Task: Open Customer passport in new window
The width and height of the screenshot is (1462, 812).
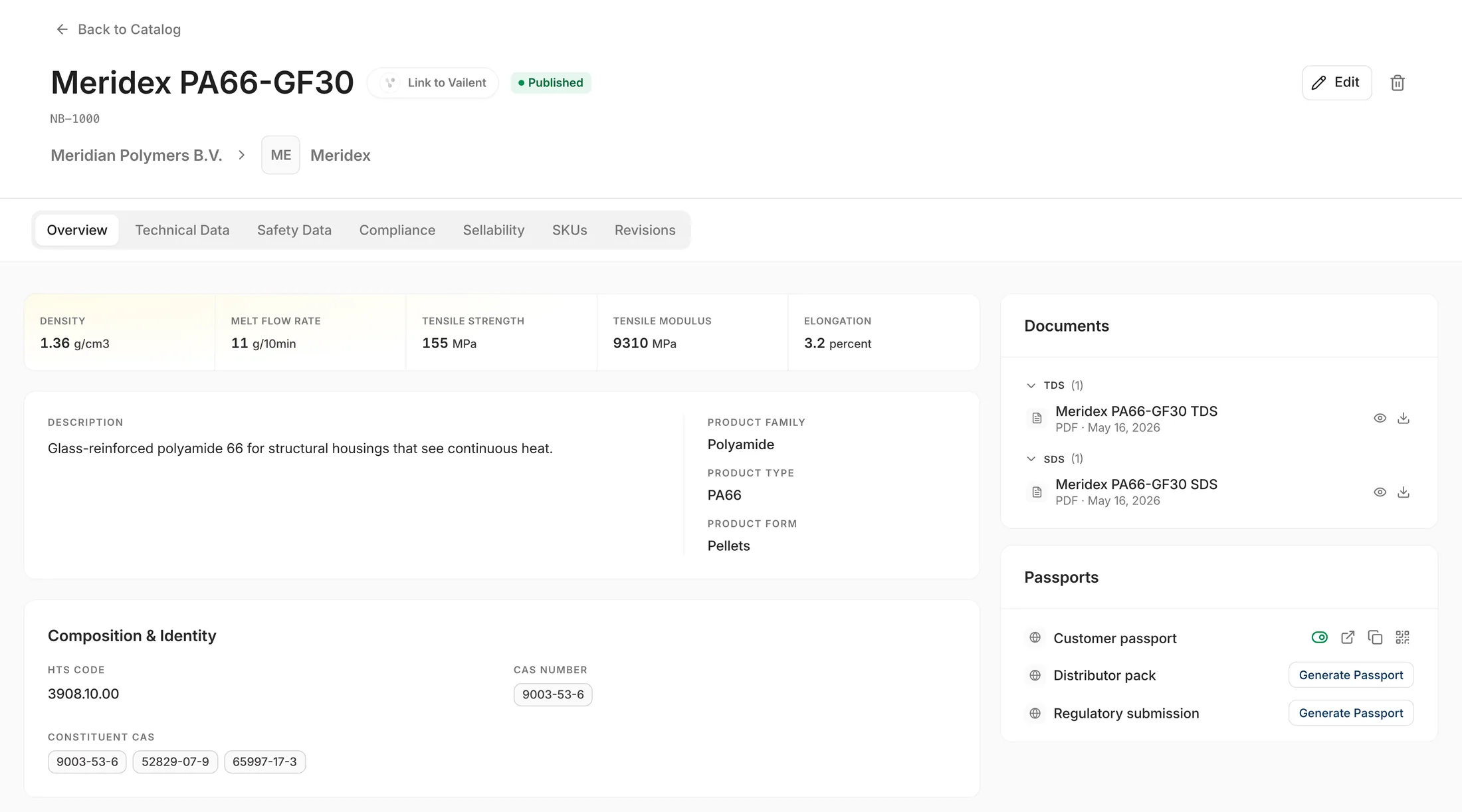Action: 1348,638
